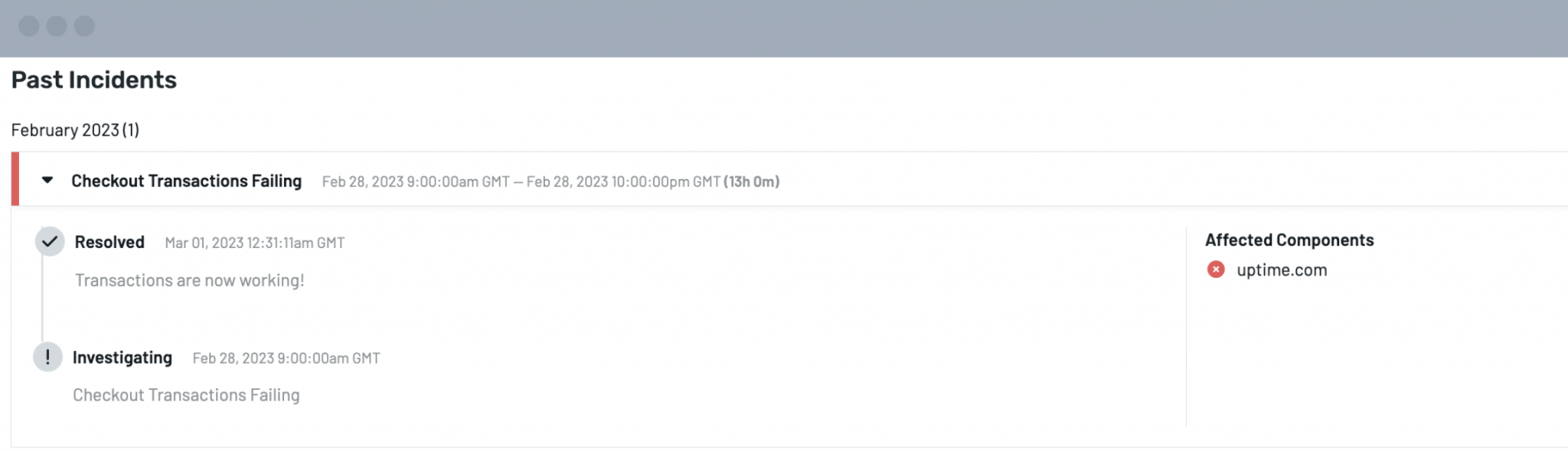Image resolution: width=1568 pixels, height=451 pixels.
Task: Click the (13h 0m) duration label
Action: [751, 182]
